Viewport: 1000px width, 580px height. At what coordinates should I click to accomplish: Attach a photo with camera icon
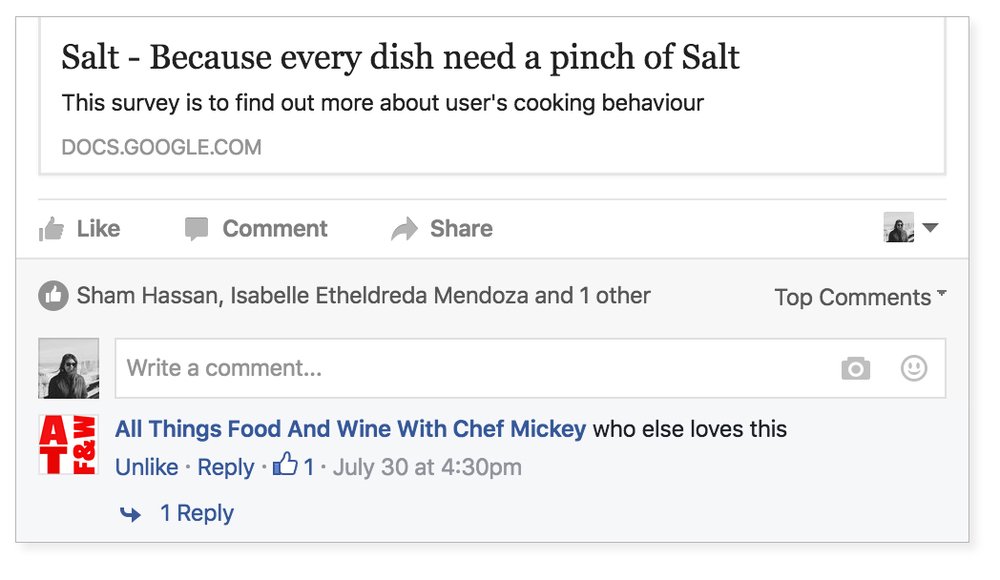tap(855, 368)
